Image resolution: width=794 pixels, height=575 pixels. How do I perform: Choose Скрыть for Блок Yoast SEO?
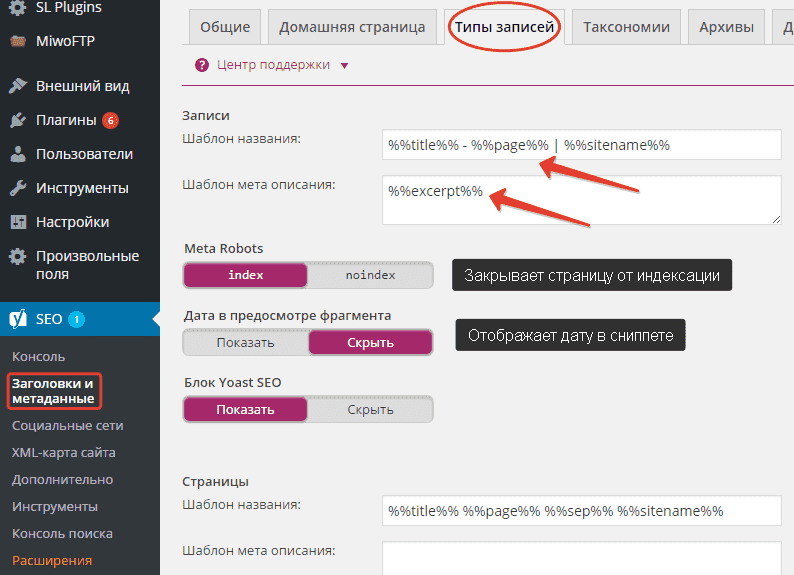[370, 409]
